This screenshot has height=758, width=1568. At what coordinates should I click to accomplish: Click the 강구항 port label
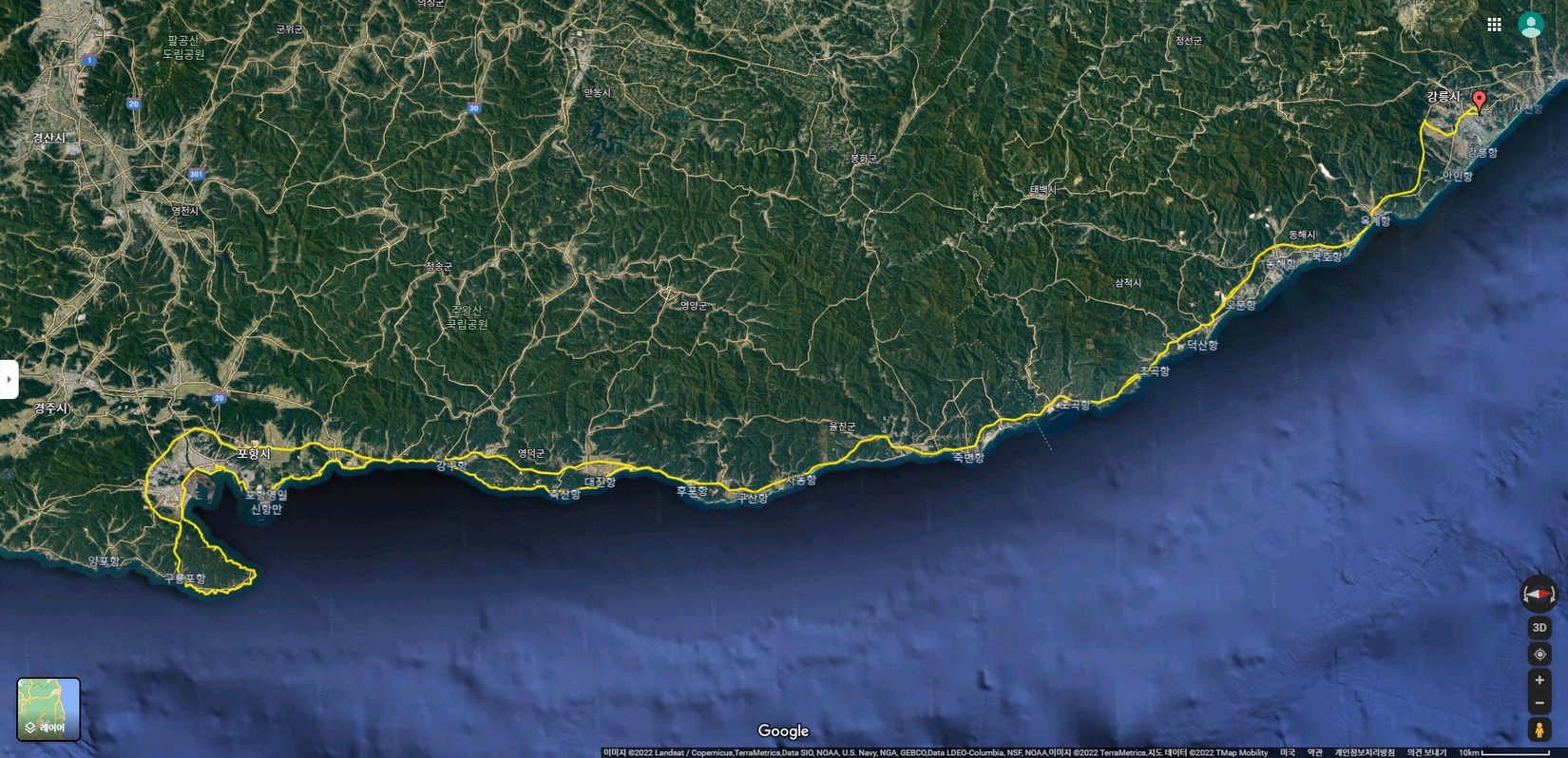click(x=451, y=466)
